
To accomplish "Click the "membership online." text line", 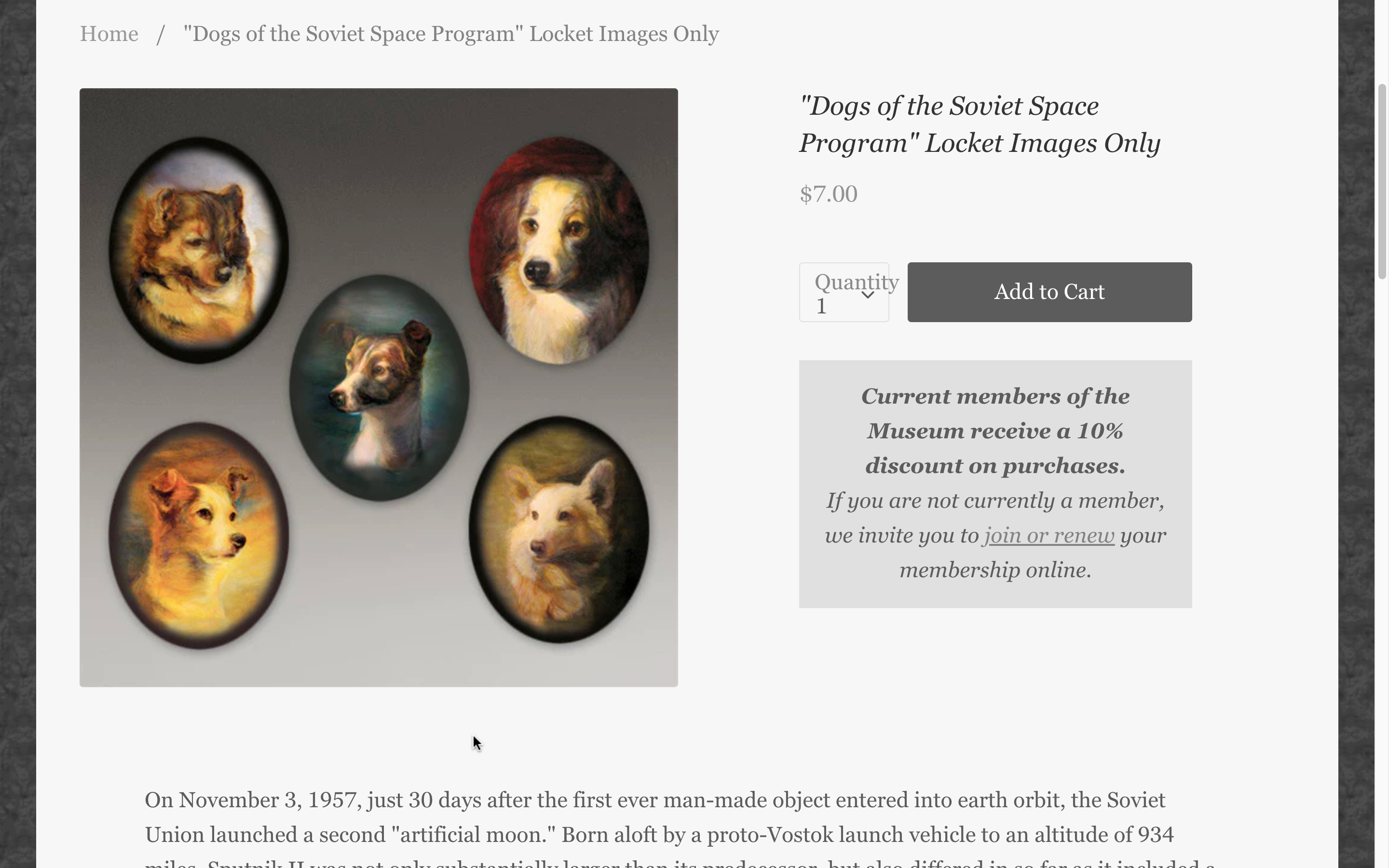I will [x=994, y=570].
